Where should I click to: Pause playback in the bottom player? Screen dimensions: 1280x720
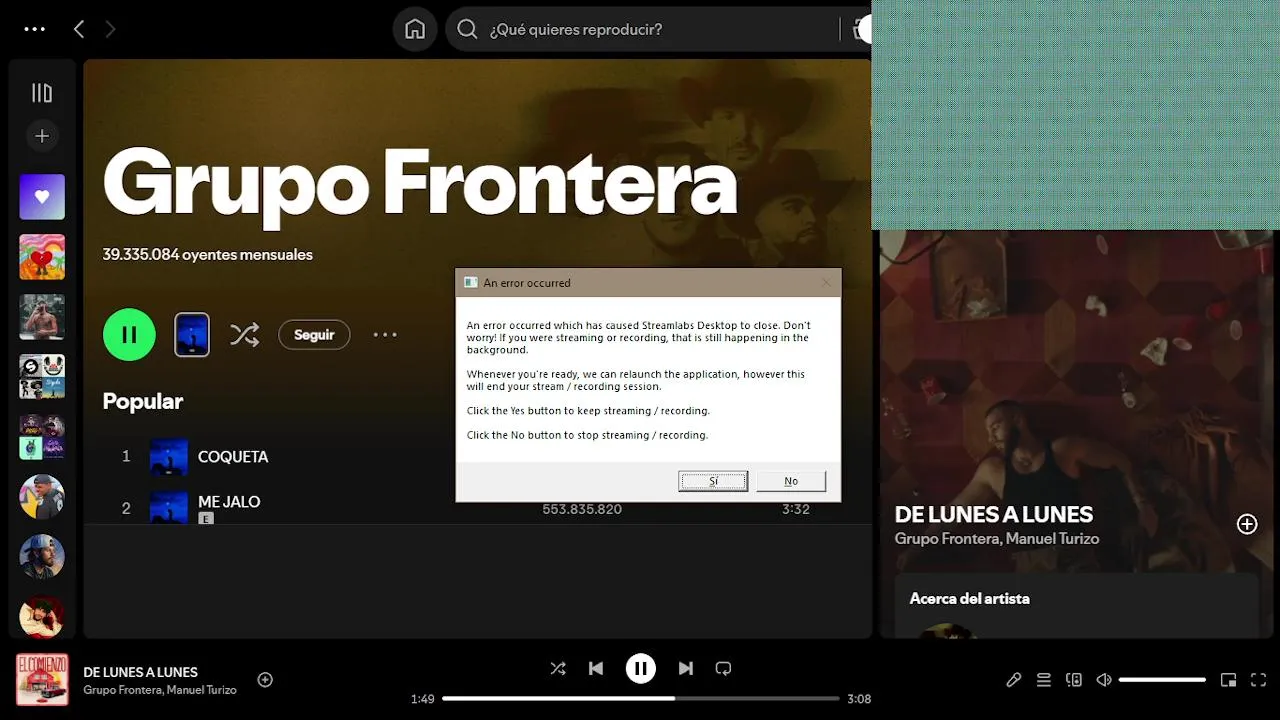[641, 668]
